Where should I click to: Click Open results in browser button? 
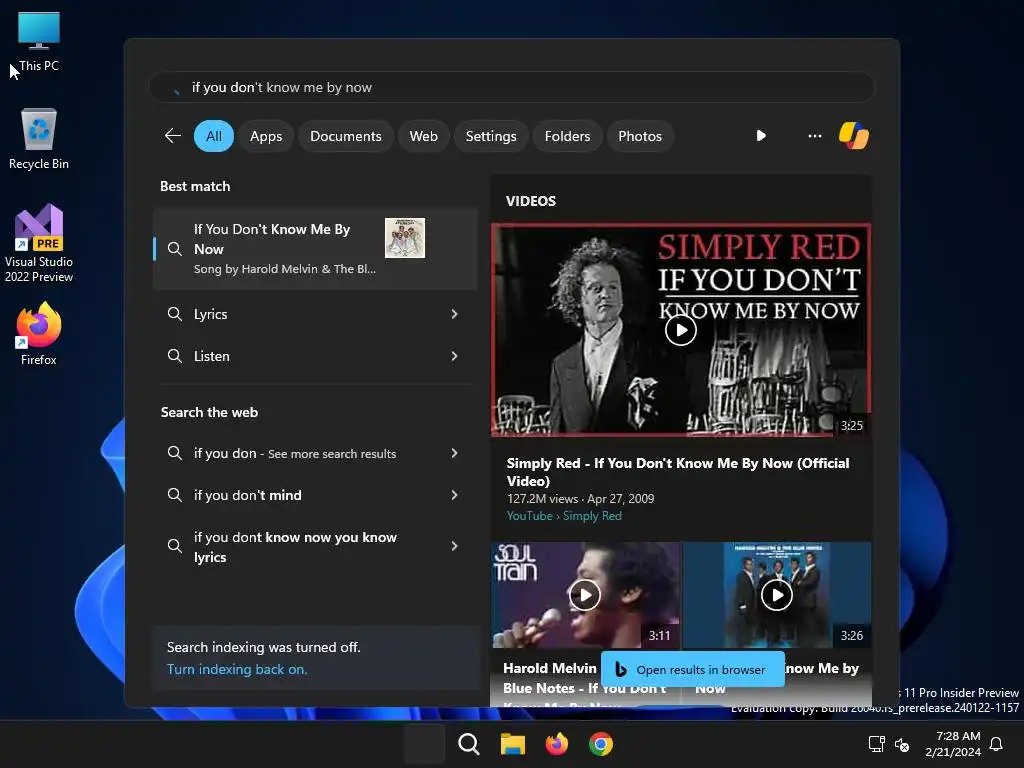point(692,669)
